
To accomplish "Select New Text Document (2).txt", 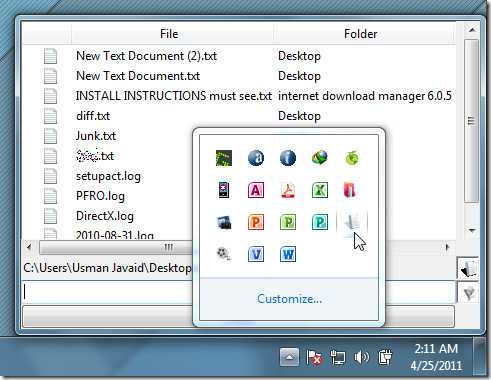I will point(146,56).
